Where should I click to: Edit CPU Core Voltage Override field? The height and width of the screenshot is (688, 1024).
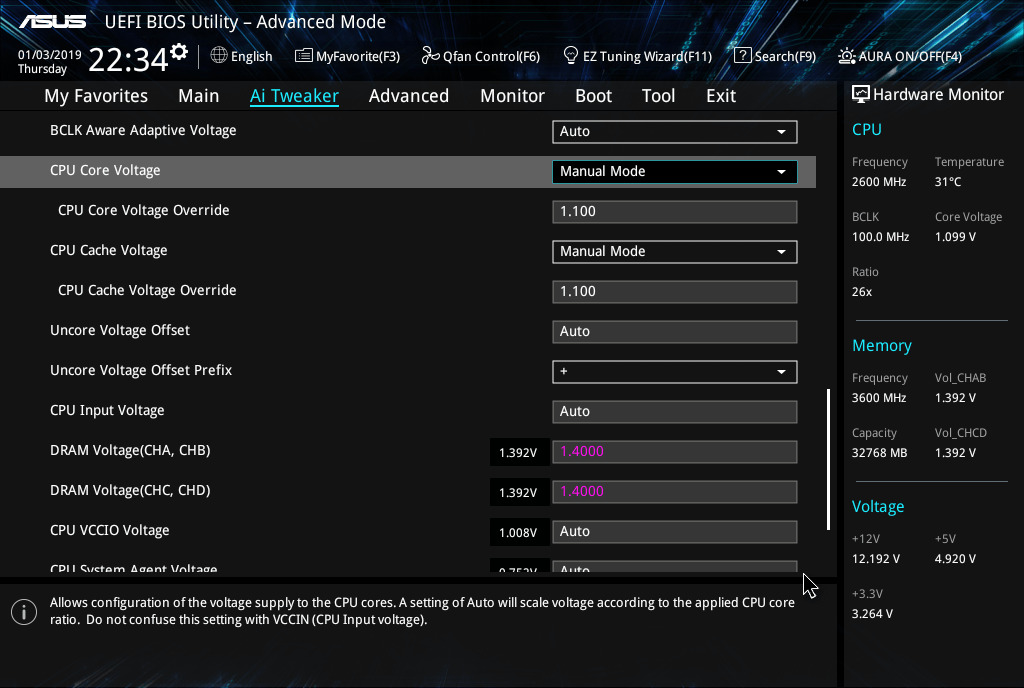tap(675, 211)
